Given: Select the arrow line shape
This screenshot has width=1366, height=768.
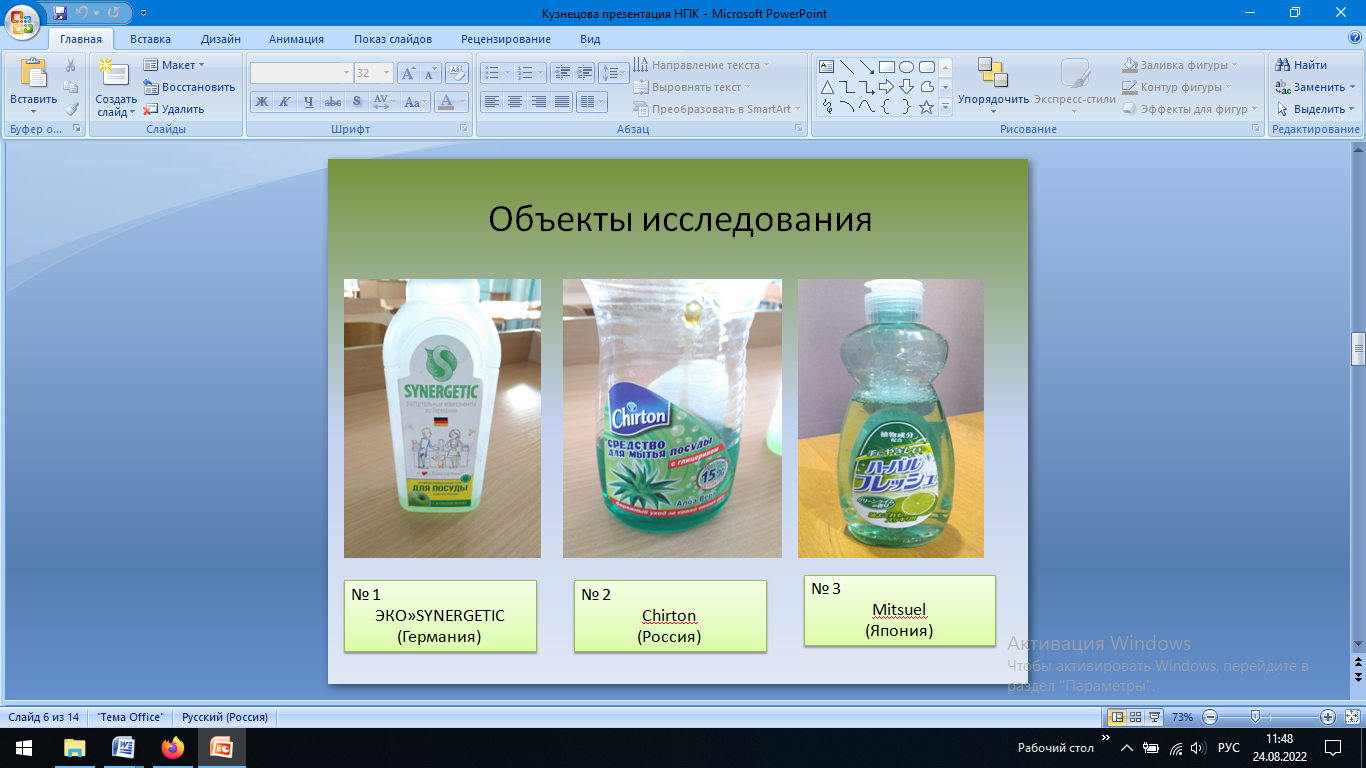Looking at the screenshot, I should (867, 67).
